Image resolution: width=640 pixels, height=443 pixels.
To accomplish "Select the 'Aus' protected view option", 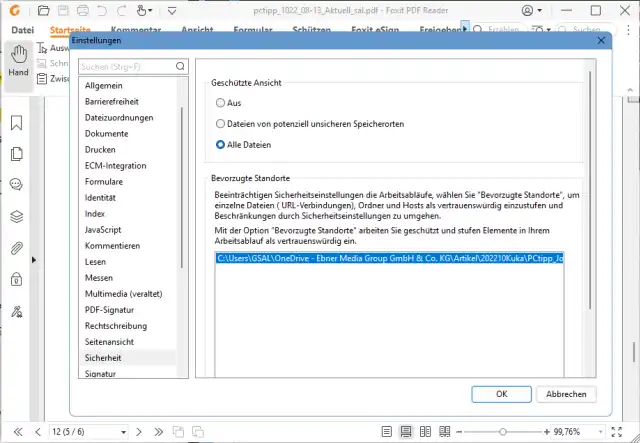I will [221, 103].
